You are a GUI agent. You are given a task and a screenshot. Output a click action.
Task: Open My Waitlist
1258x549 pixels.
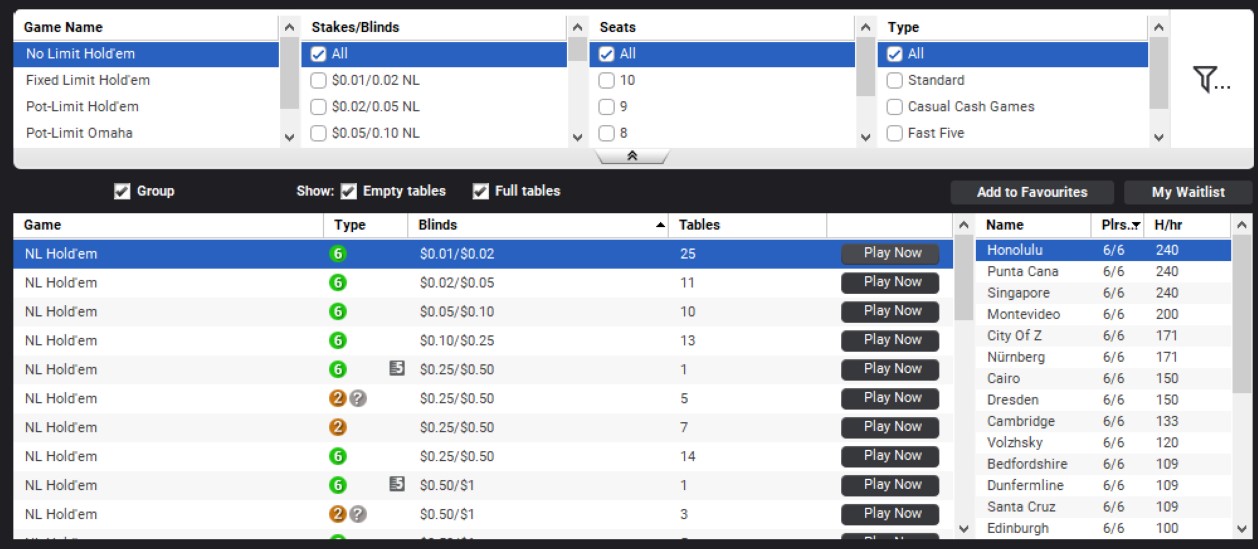click(x=1187, y=192)
